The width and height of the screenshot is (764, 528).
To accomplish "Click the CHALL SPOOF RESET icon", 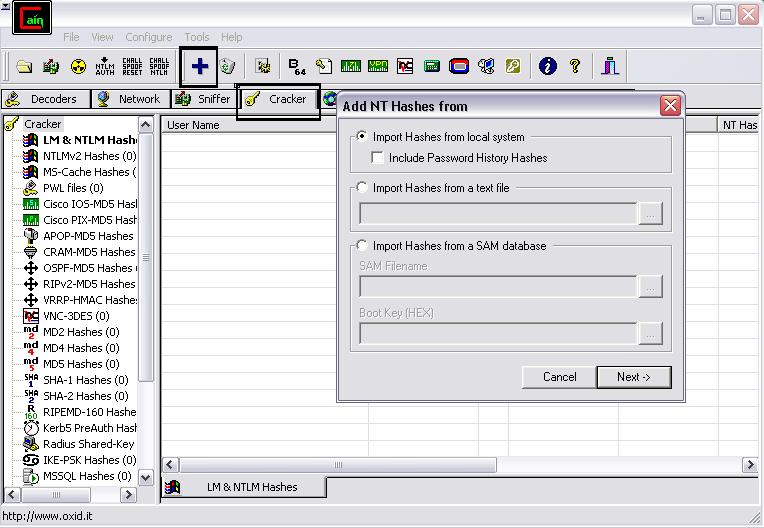I will tap(132, 66).
